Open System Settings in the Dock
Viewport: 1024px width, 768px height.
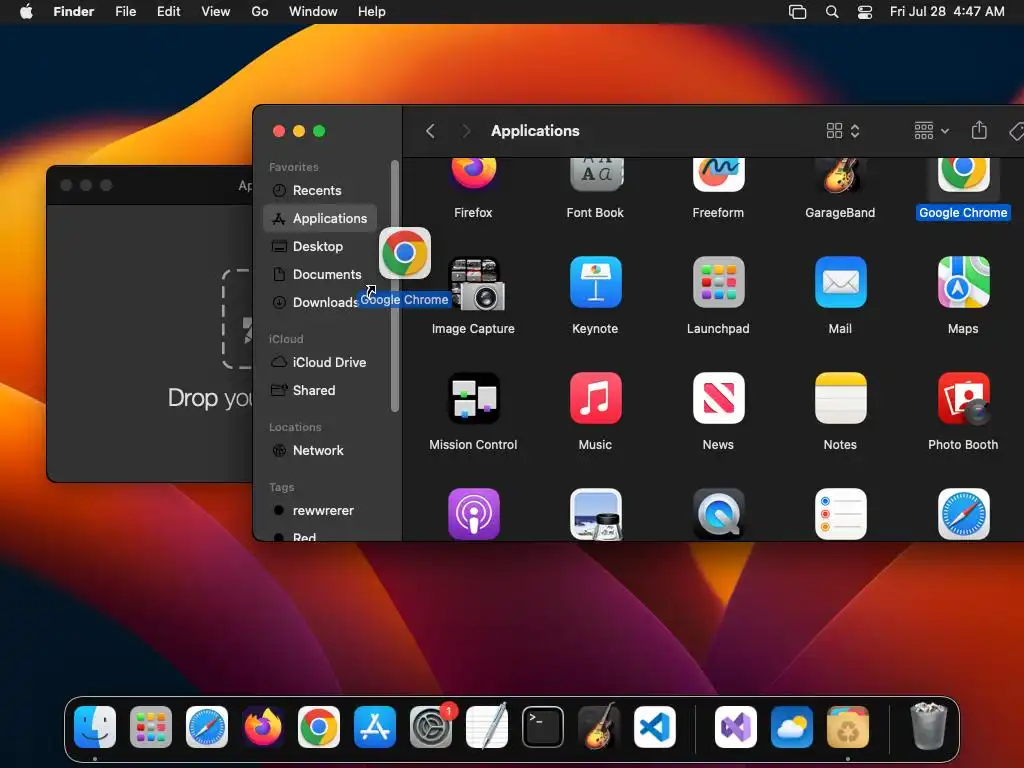coord(431,727)
